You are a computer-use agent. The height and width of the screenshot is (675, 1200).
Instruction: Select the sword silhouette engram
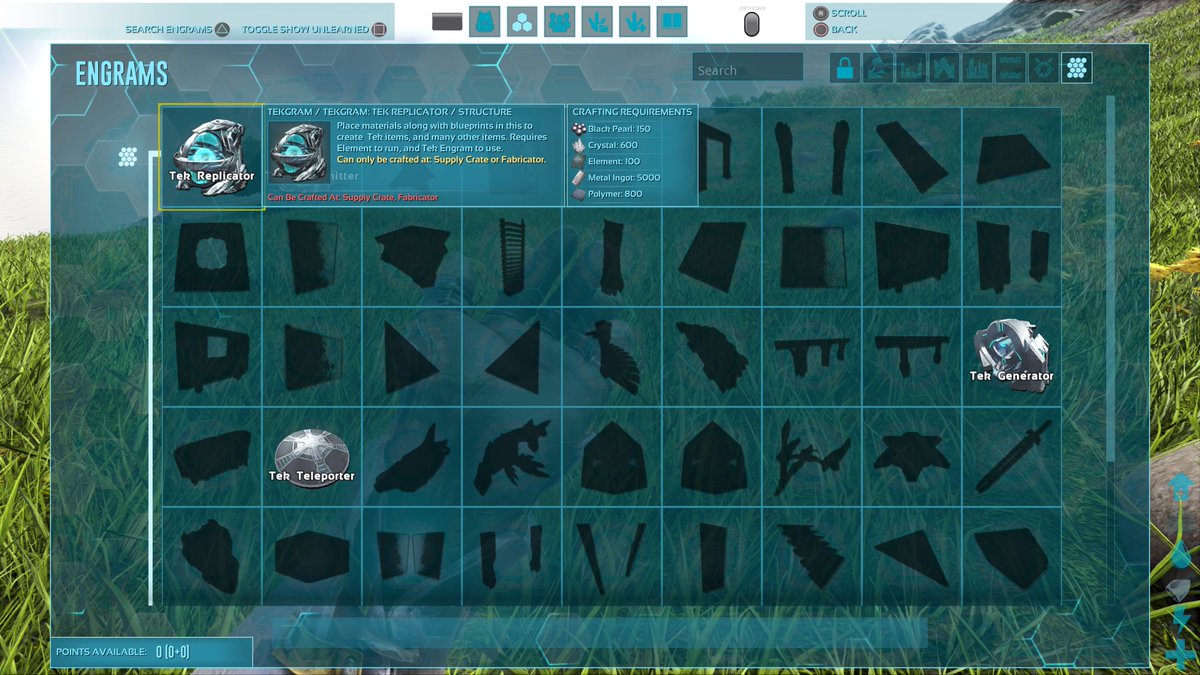click(1012, 457)
